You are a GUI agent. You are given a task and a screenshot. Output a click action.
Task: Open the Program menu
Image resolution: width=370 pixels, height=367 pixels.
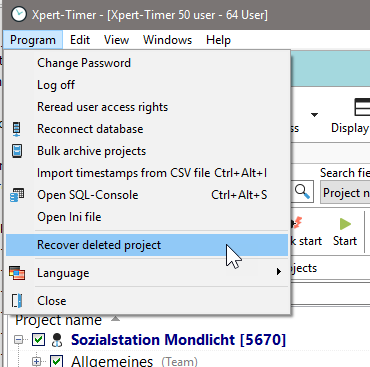click(x=33, y=40)
